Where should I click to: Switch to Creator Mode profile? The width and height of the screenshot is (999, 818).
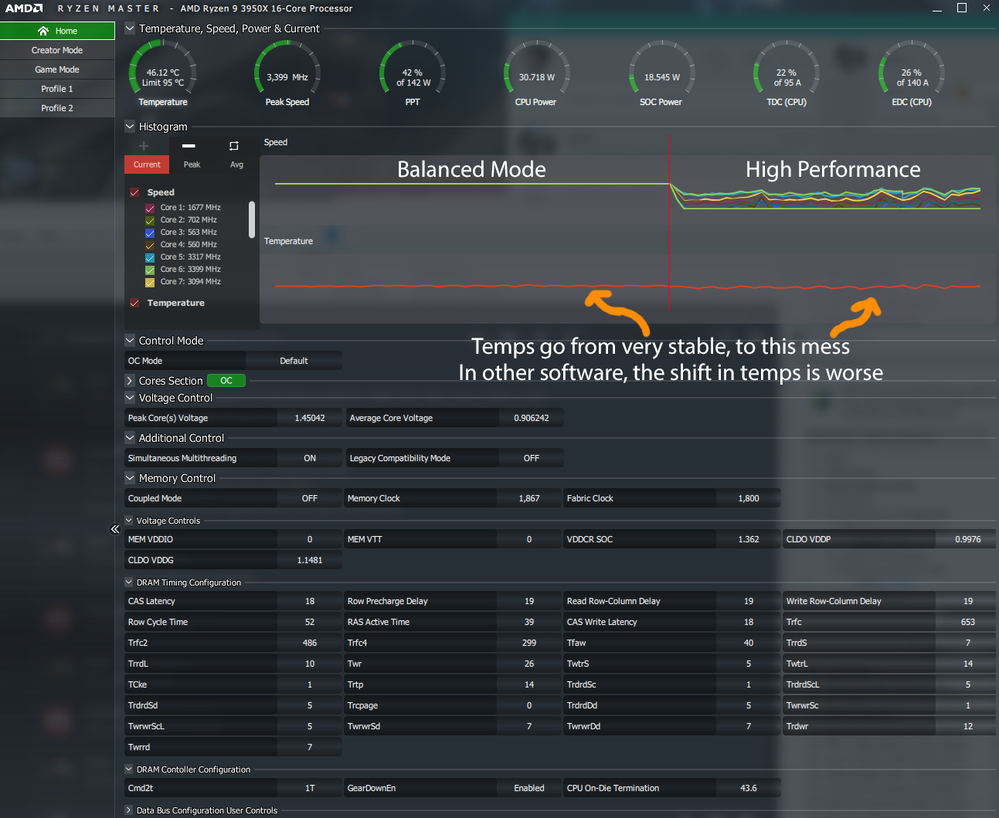(57, 50)
